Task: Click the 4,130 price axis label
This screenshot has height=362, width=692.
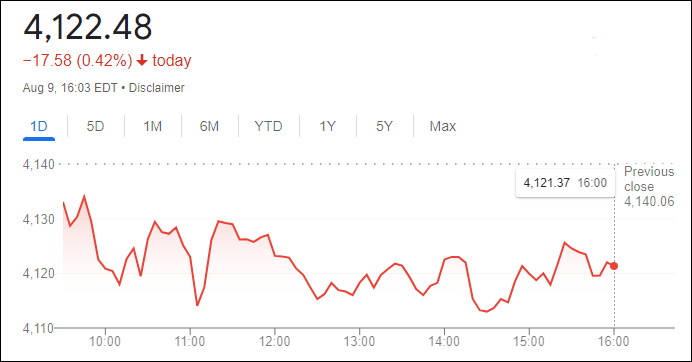Action: click(38, 219)
